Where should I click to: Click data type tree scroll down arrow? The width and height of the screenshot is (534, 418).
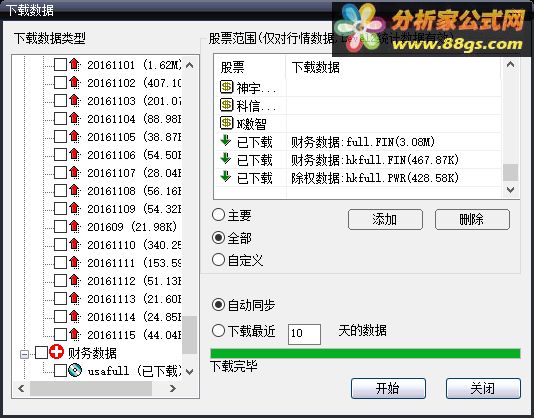190,371
